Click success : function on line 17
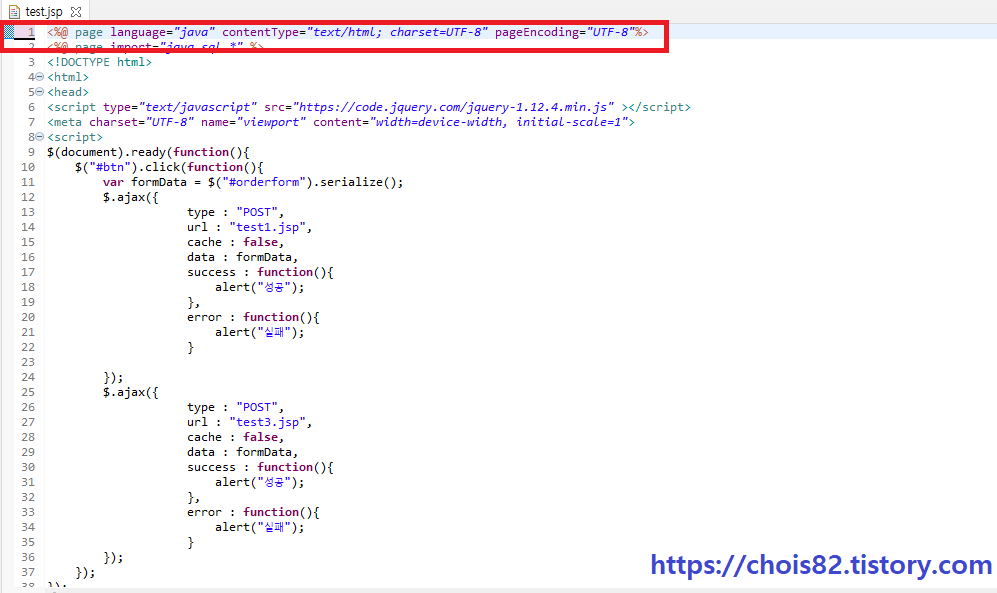 (260, 273)
